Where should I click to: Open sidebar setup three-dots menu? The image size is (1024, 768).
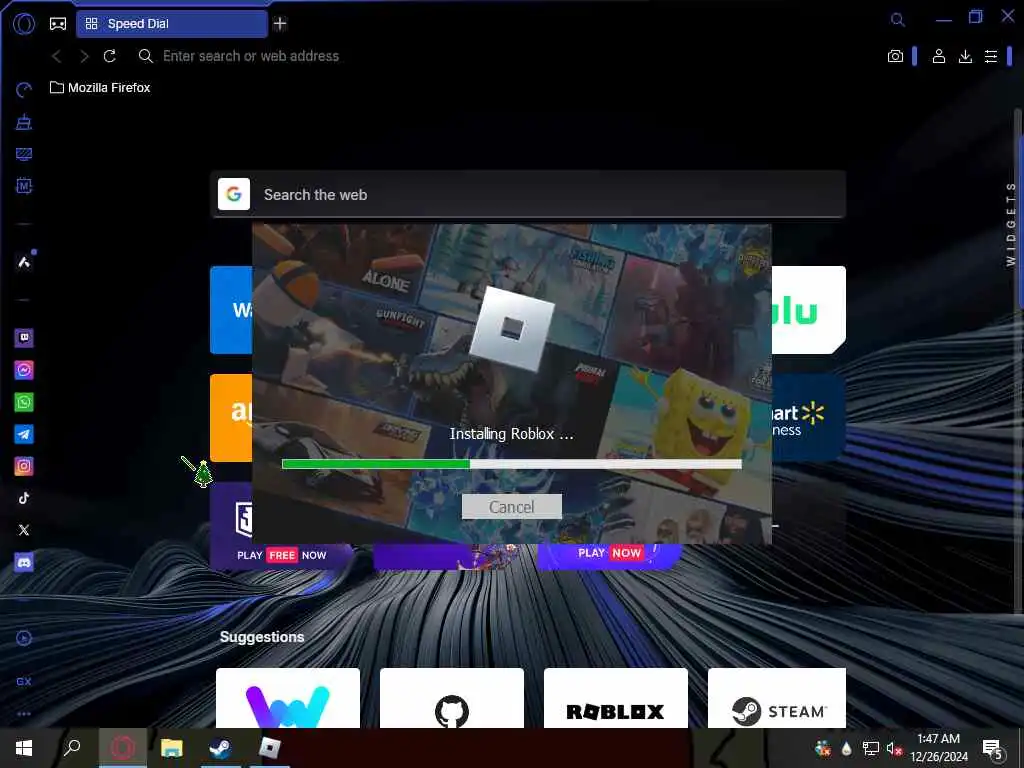(x=24, y=714)
